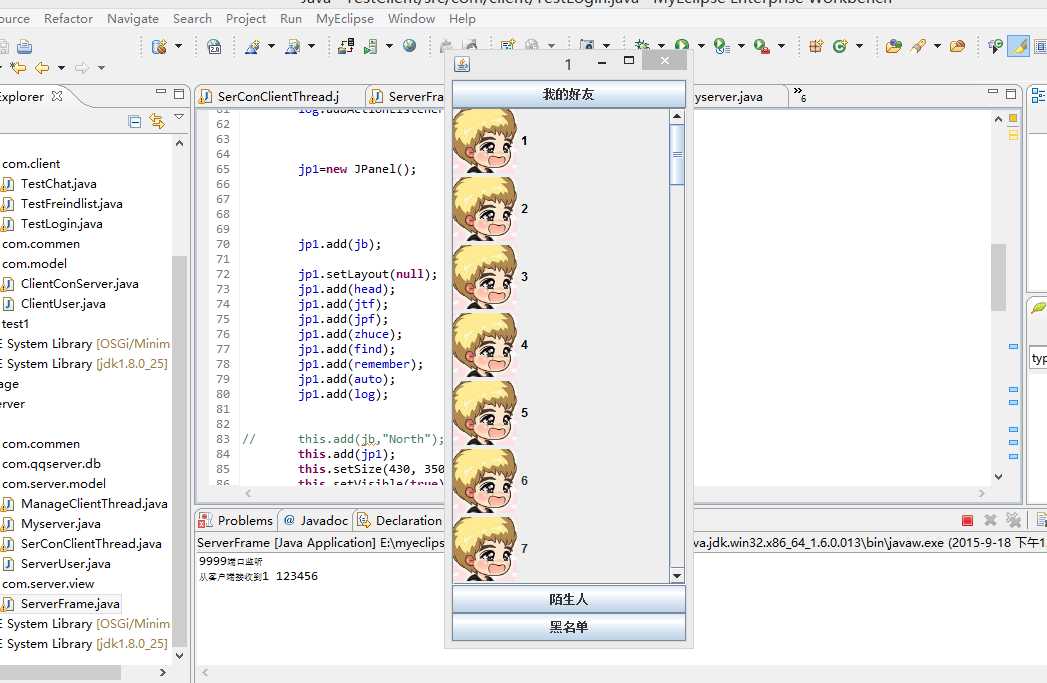
Task: Open dropdown next to run/stop servers icon
Action: [389, 46]
